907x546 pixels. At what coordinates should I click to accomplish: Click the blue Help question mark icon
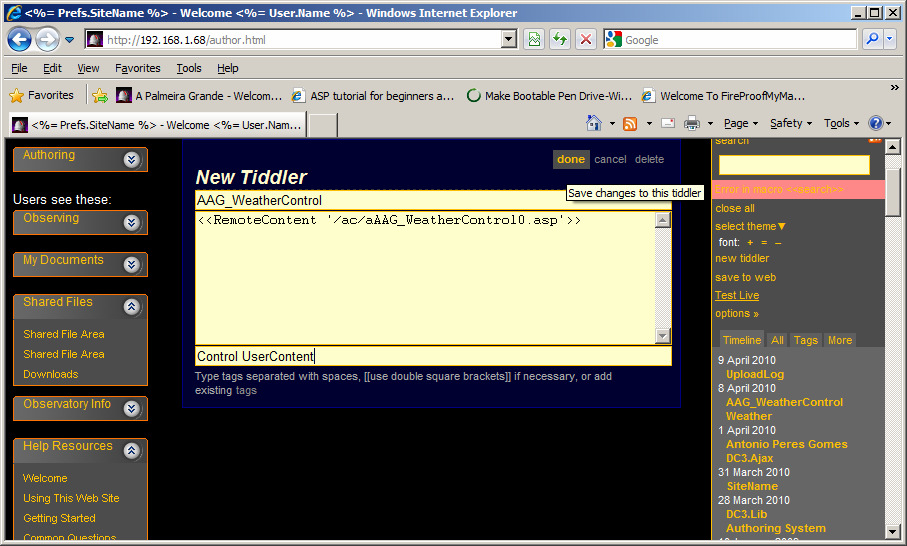[x=876, y=123]
